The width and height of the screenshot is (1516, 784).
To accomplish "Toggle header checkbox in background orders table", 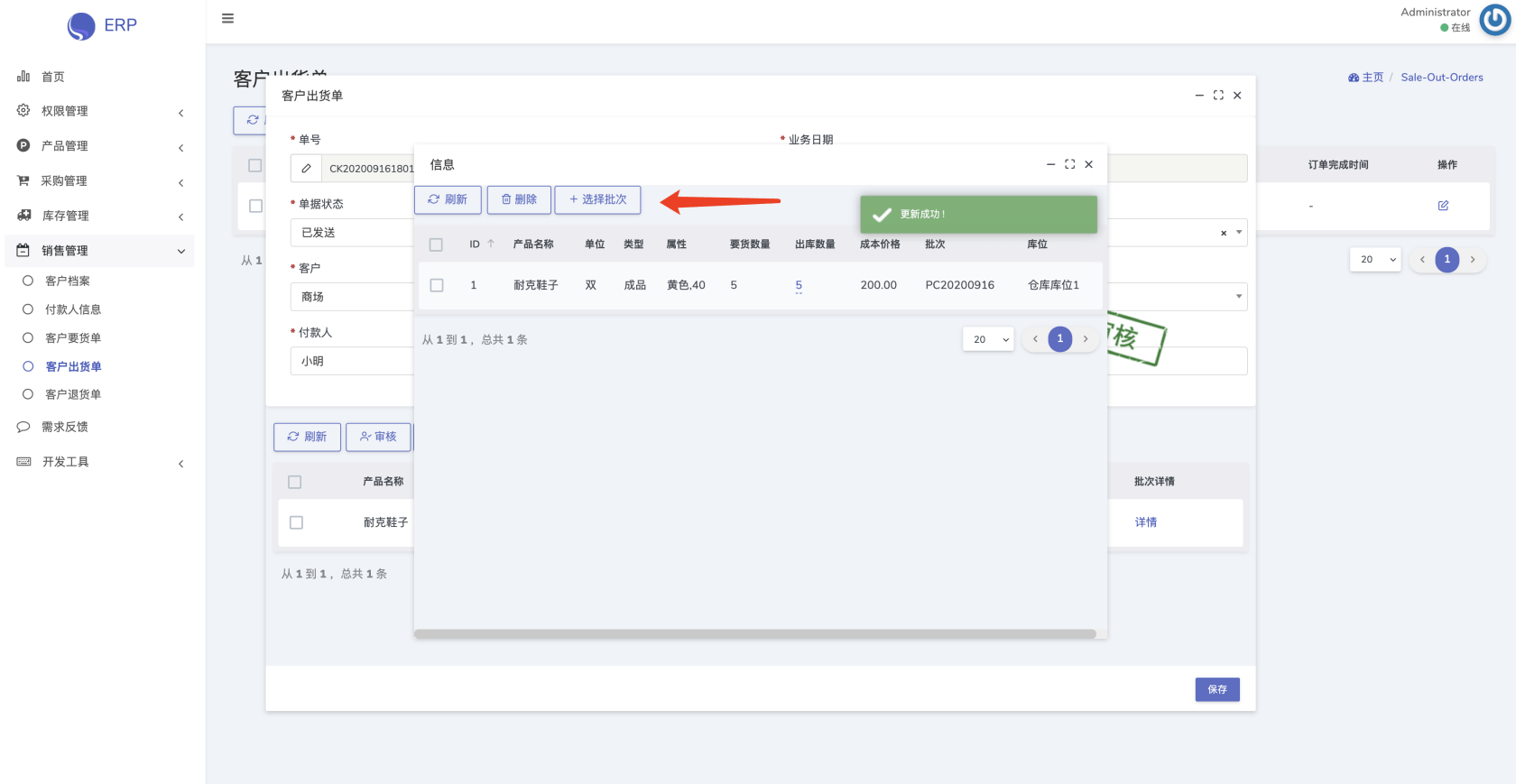I will (254, 165).
